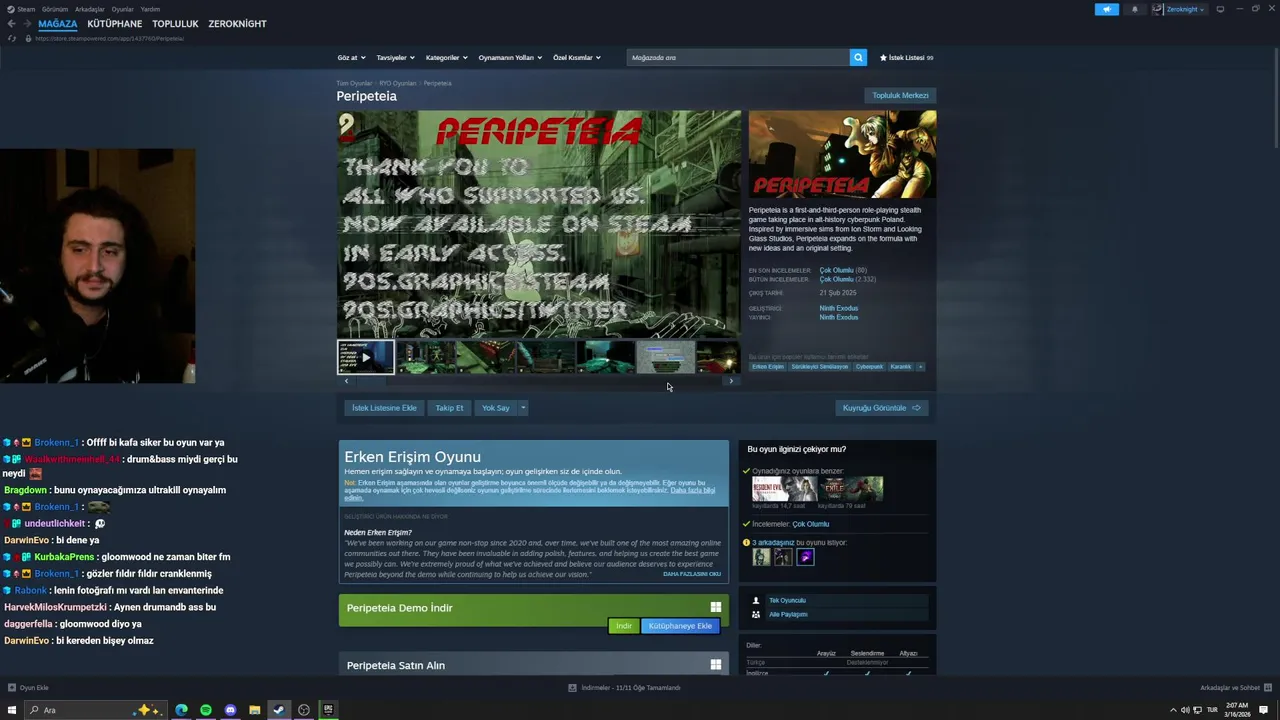Click the green İndir demo button
The width and height of the screenshot is (1280, 720).
tap(623, 626)
